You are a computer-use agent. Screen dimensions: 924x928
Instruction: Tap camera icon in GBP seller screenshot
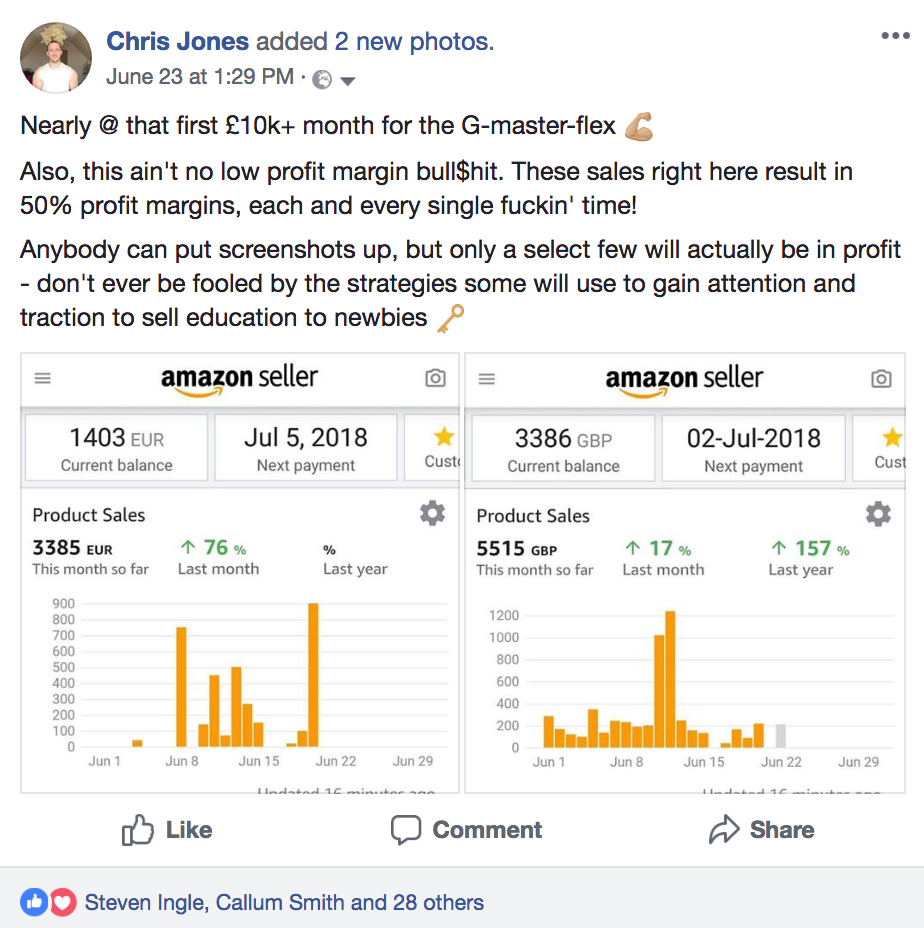pos(881,379)
